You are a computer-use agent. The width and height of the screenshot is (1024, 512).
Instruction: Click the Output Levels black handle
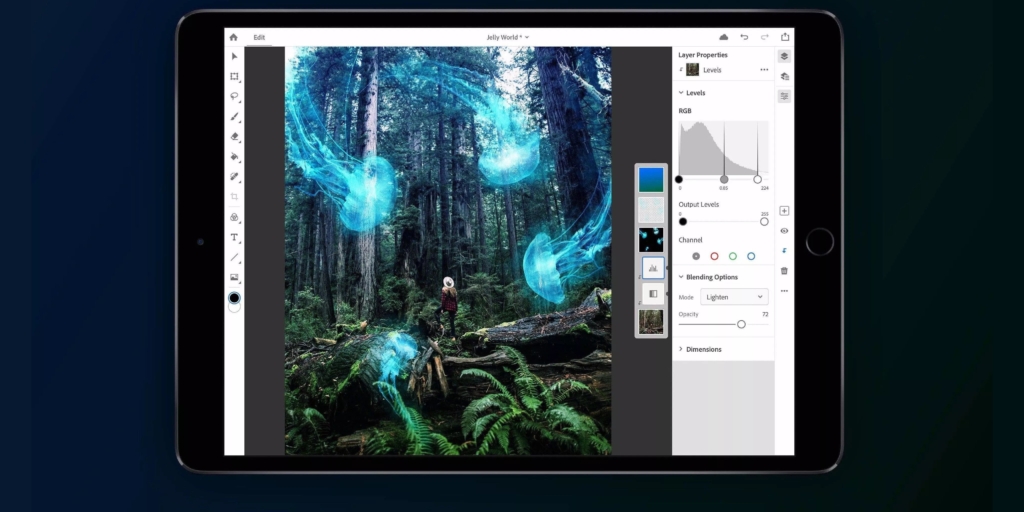[682, 221]
